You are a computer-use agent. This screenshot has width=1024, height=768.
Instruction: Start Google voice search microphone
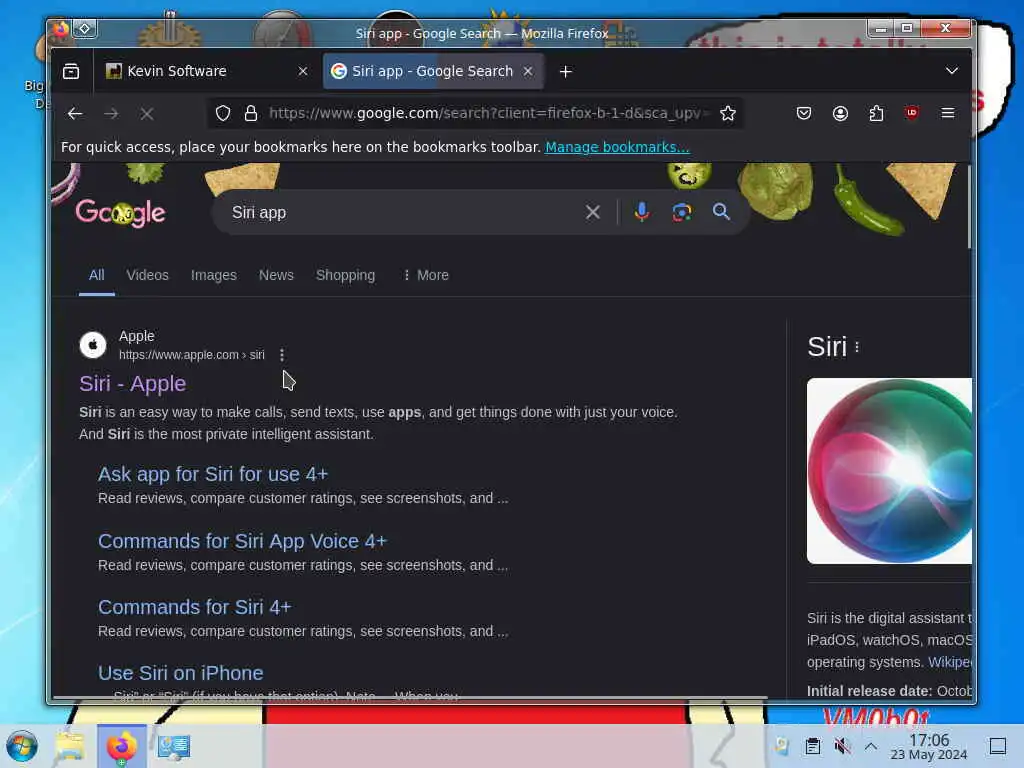pyautogui.click(x=642, y=212)
